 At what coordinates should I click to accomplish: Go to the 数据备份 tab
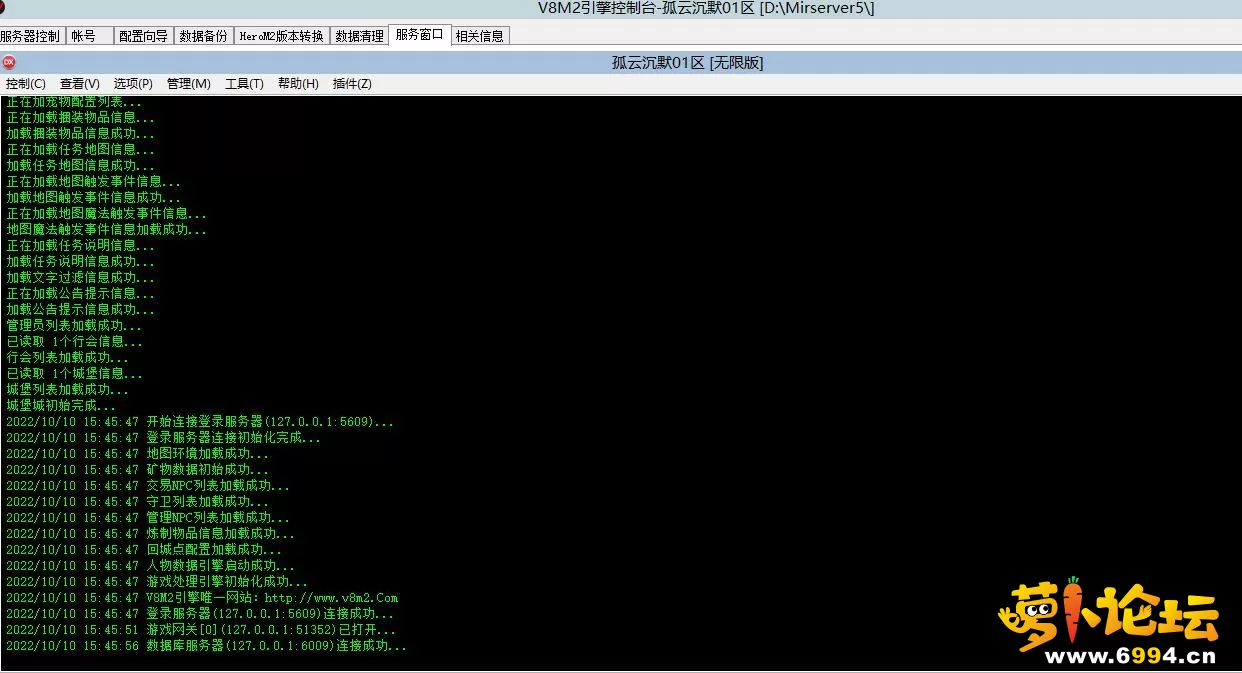203,36
